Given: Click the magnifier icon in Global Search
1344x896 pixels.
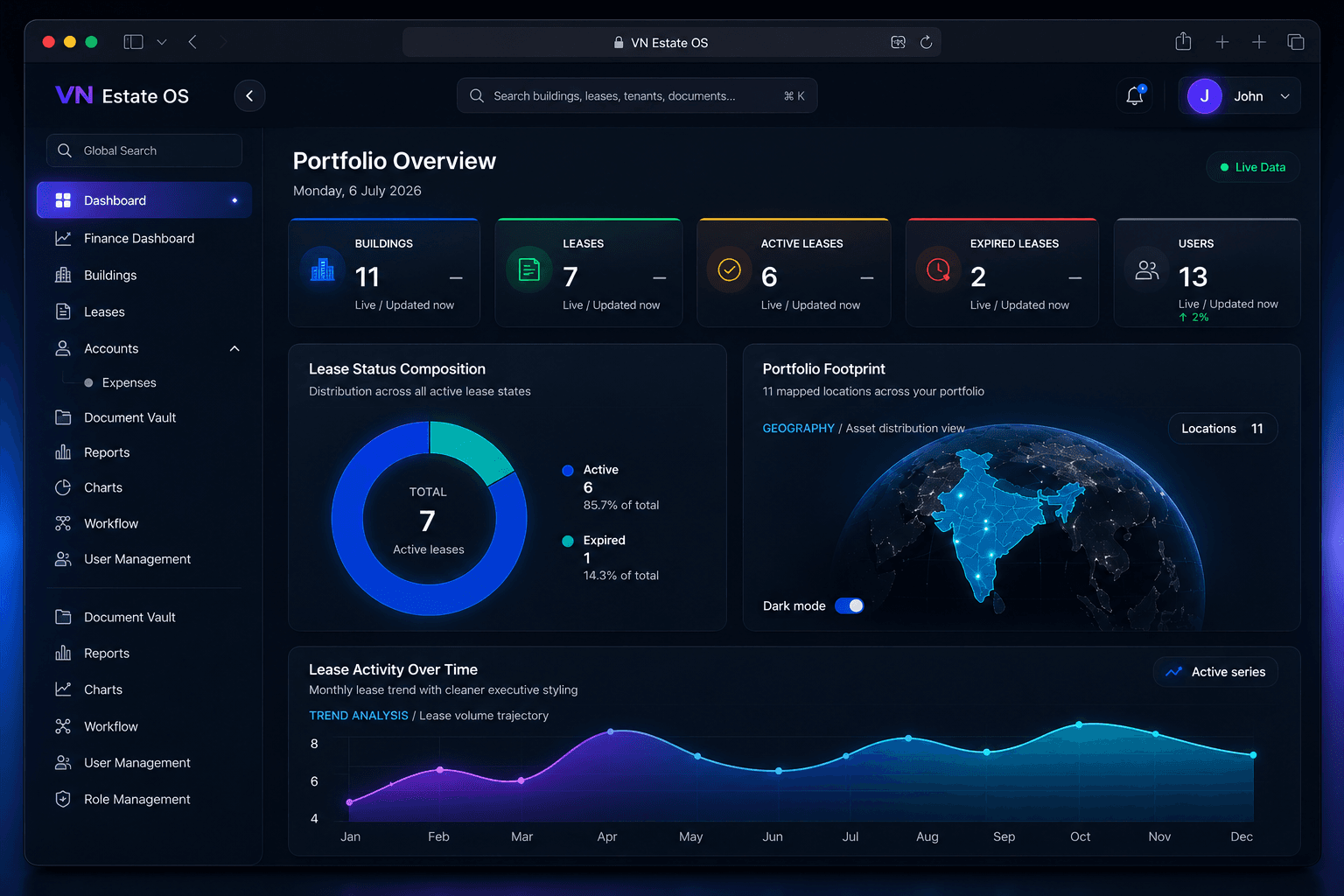Looking at the screenshot, I should 65,150.
